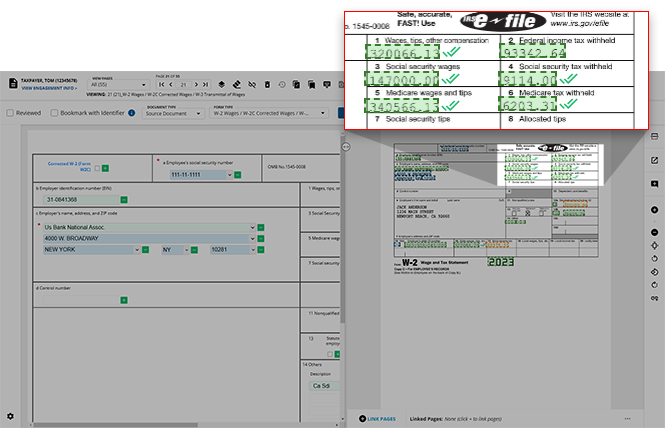Tick the Corrected W-2 (Form W2C) checkbox

coord(97,166)
